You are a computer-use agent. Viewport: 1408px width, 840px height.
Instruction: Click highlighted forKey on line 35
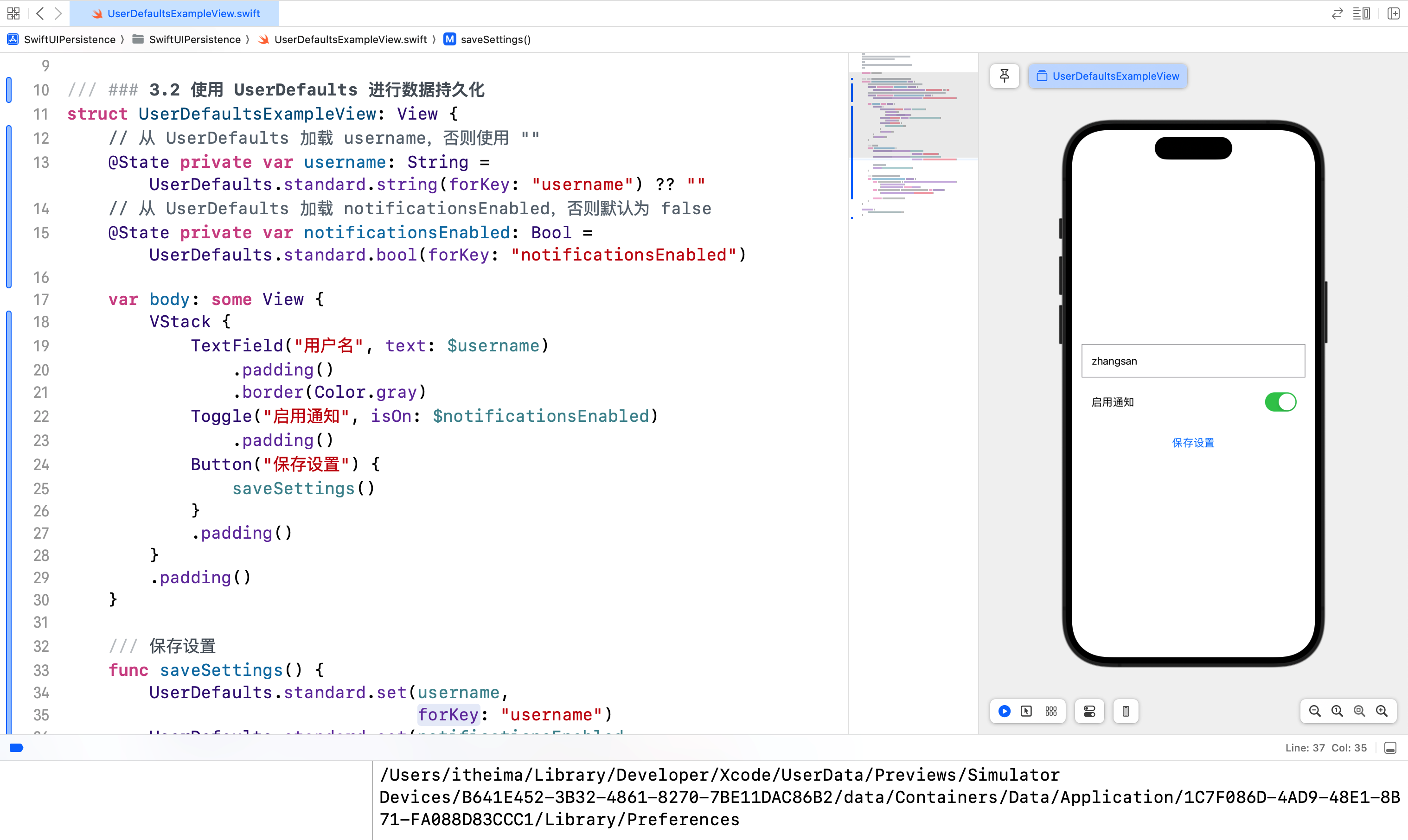pos(448,715)
